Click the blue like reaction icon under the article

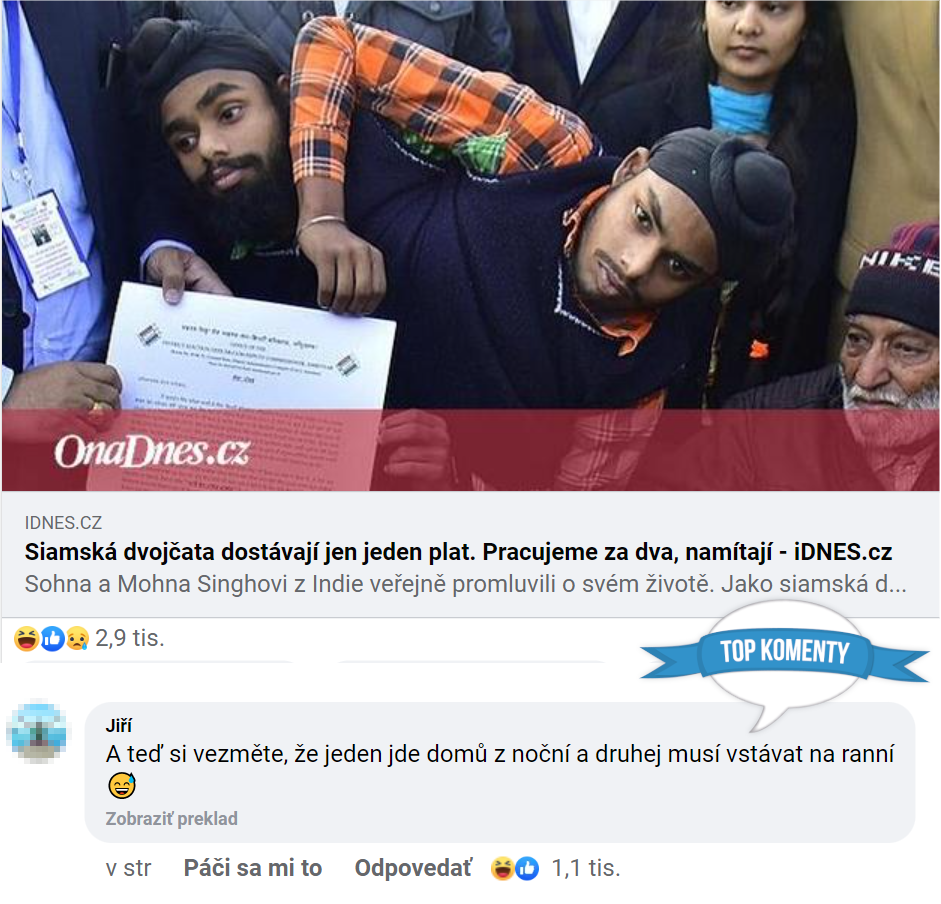(52, 639)
